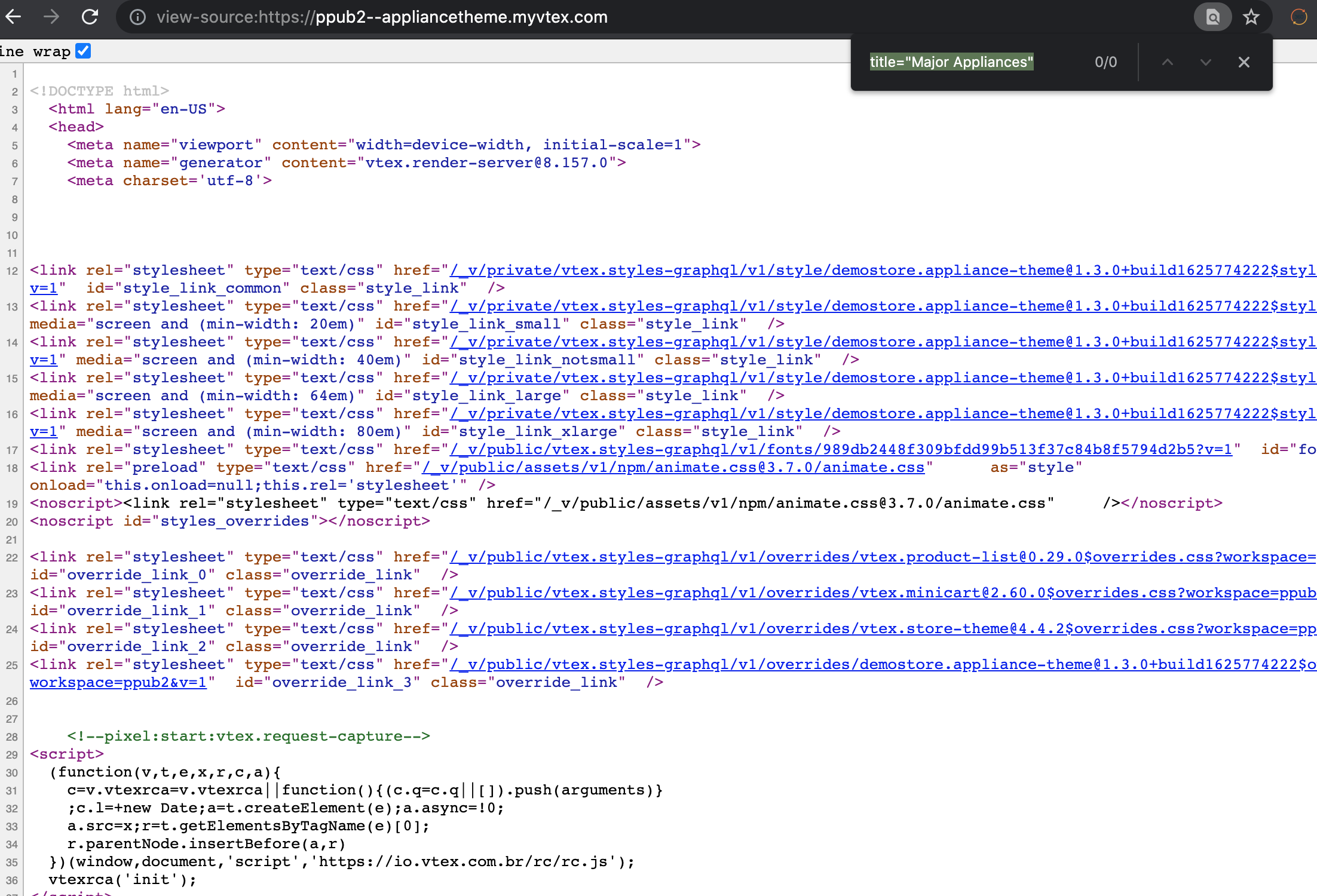Close the find bar

point(1244,62)
